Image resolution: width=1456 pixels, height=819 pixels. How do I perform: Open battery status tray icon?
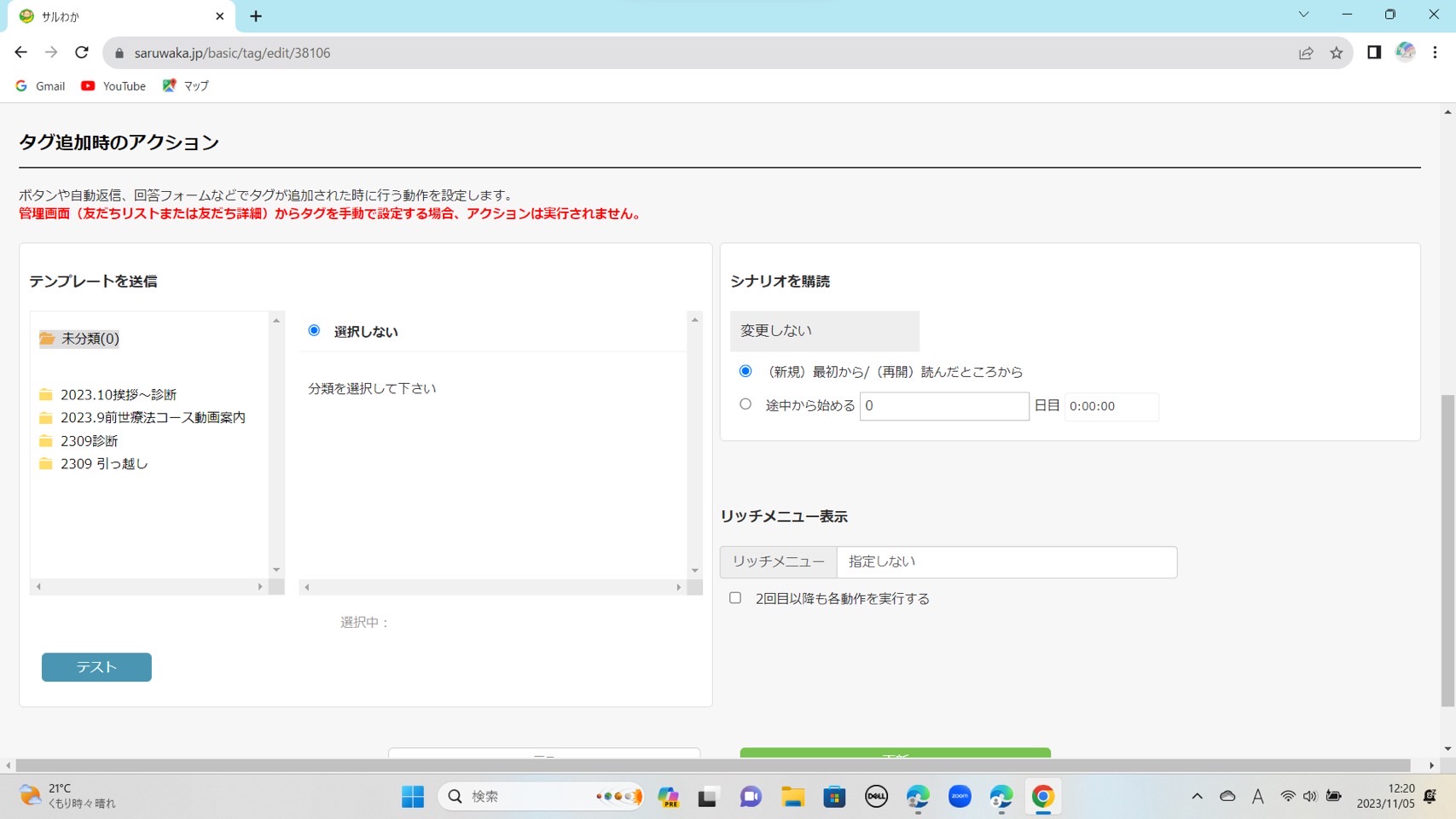pos(1334,796)
